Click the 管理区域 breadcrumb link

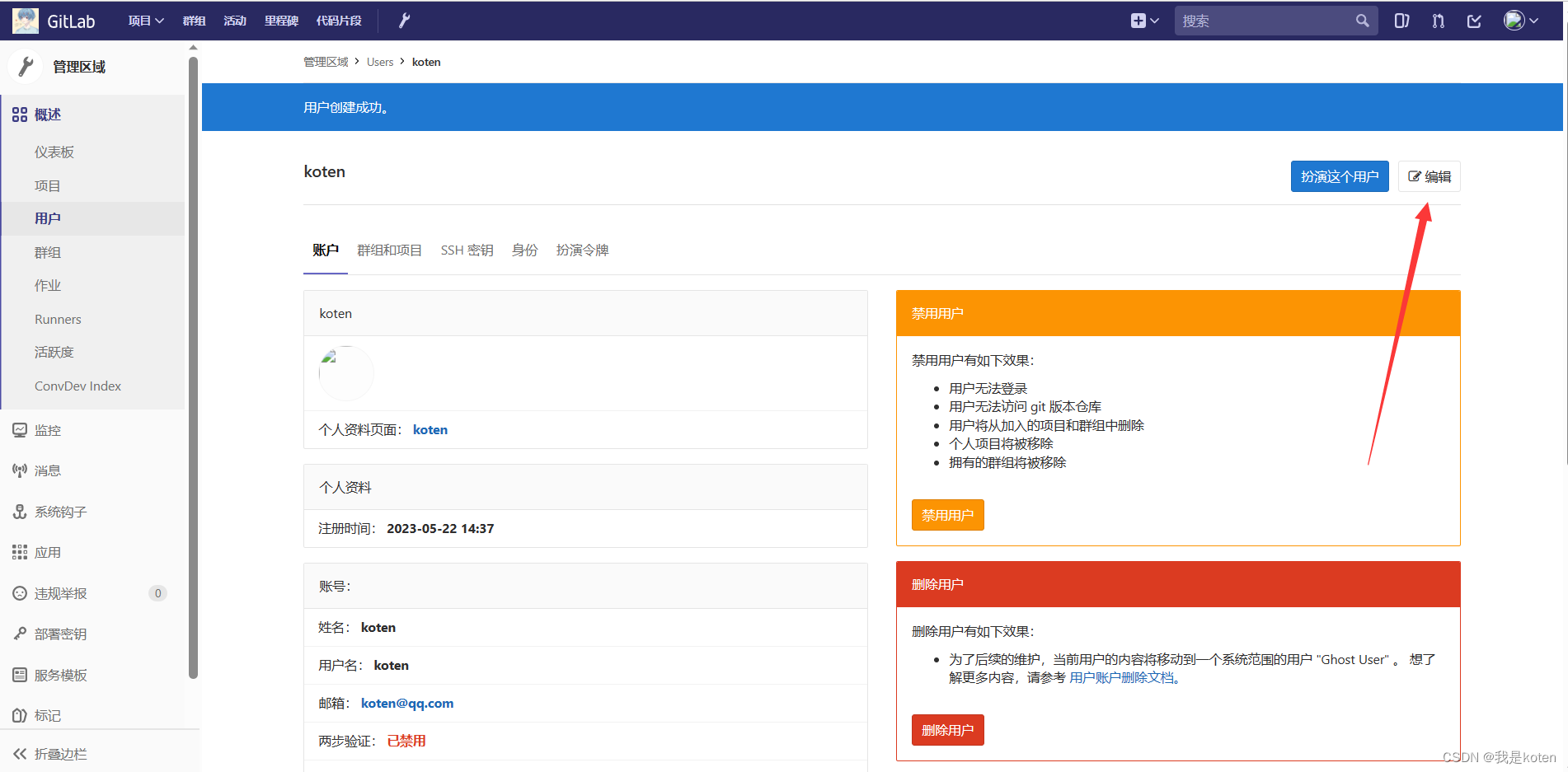(x=326, y=62)
